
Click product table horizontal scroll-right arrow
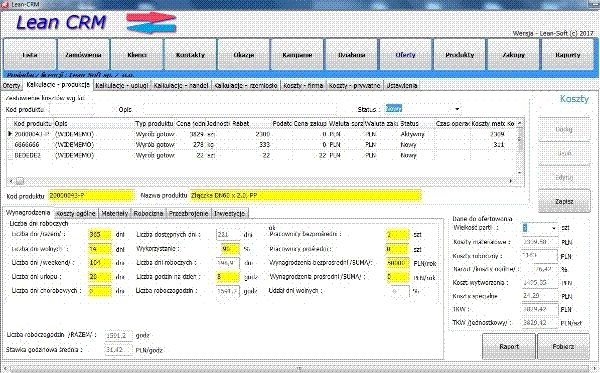(510, 181)
